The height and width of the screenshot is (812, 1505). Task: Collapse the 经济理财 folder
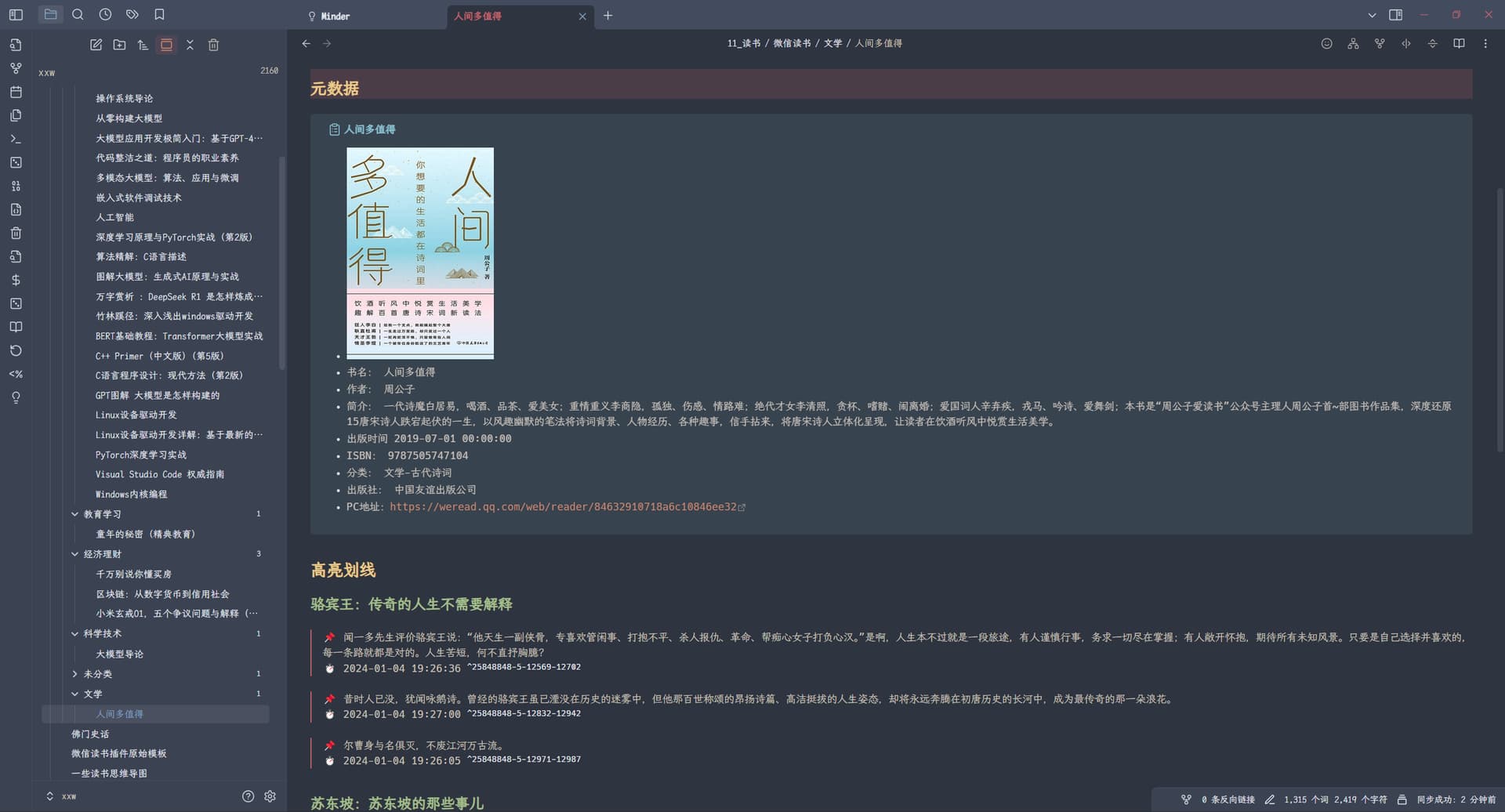pyautogui.click(x=75, y=554)
